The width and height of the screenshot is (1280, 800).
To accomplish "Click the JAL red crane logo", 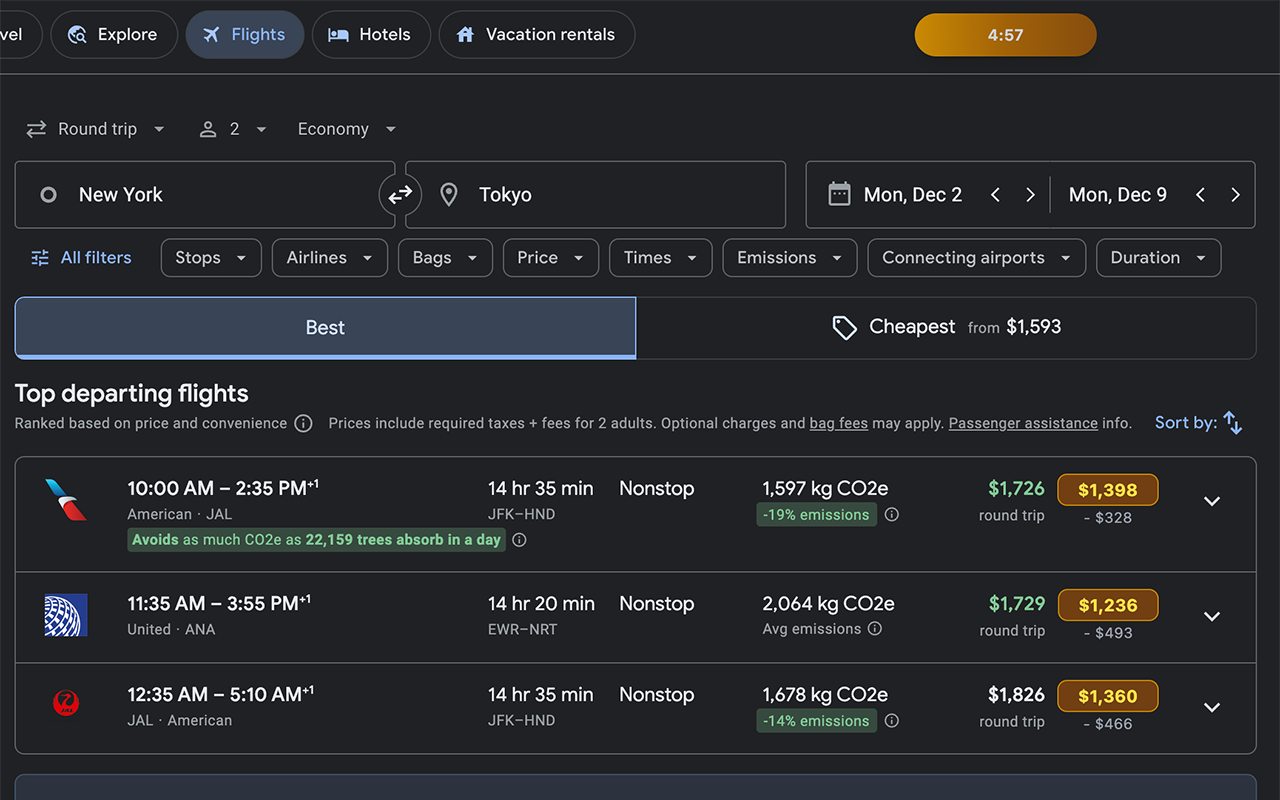I will pyautogui.click(x=66, y=703).
